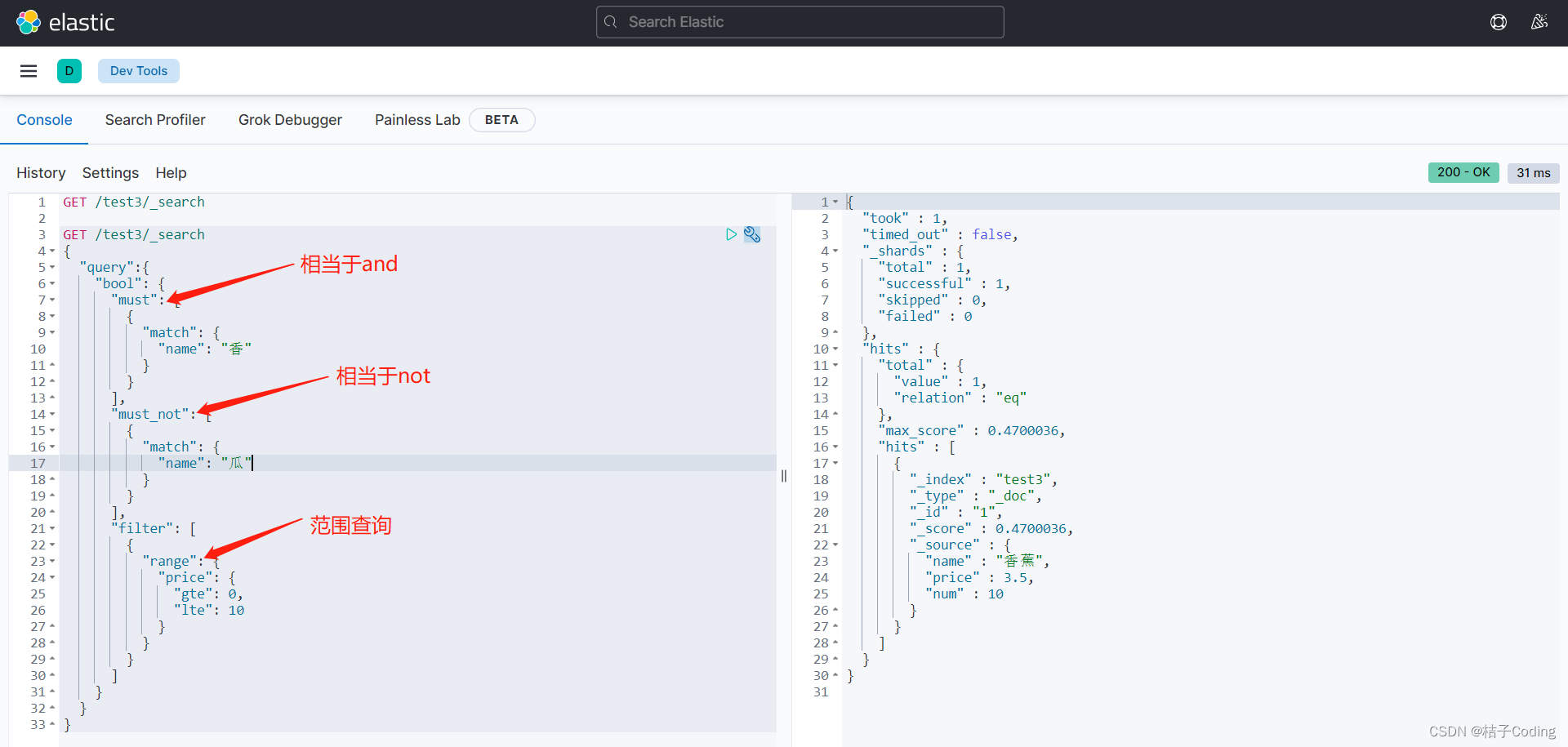This screenshot has height=747, width=1568.
Task: Click the BETA badge
Action: (501, 120)
